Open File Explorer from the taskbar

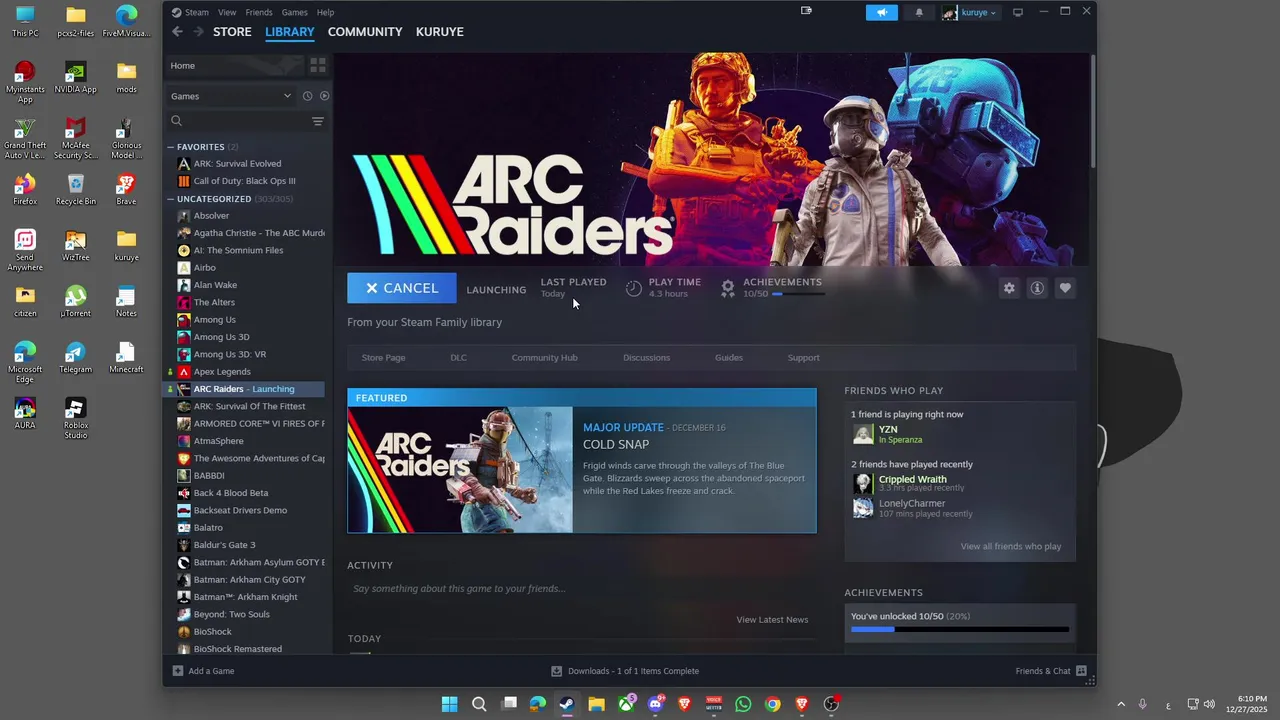[596, 704]
